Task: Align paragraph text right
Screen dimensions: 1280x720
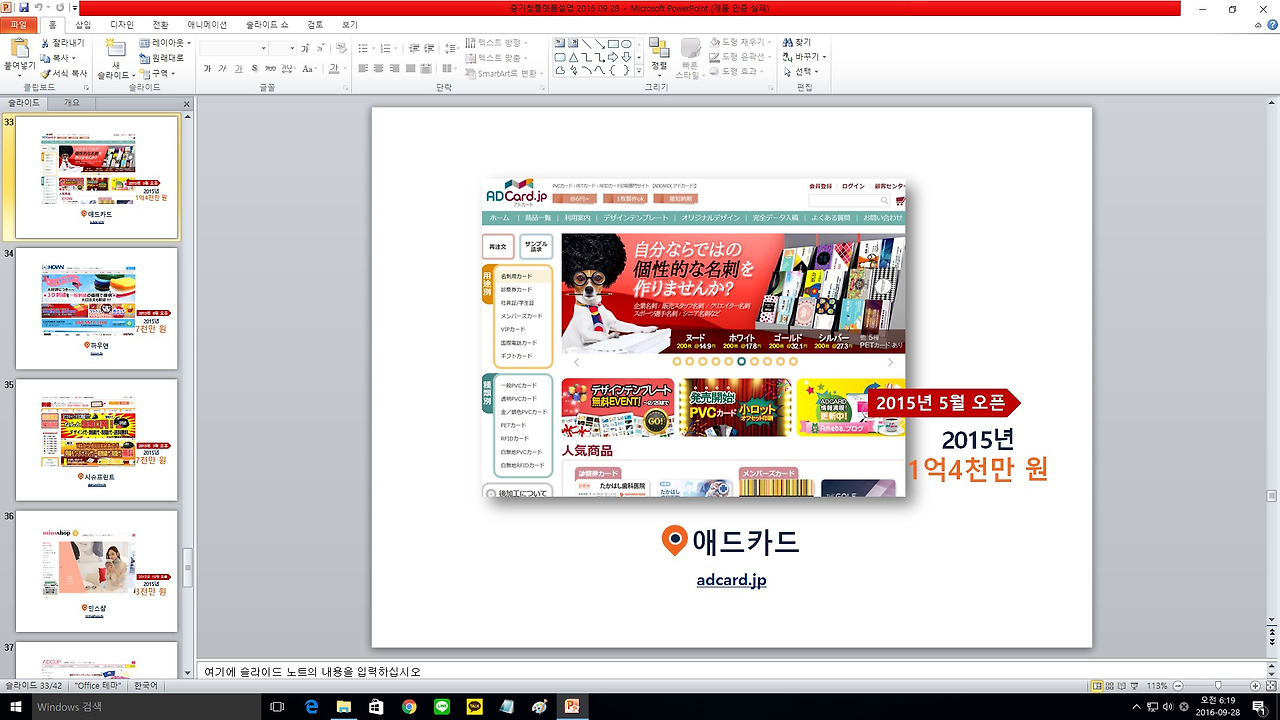Action: tap(396, 69)
